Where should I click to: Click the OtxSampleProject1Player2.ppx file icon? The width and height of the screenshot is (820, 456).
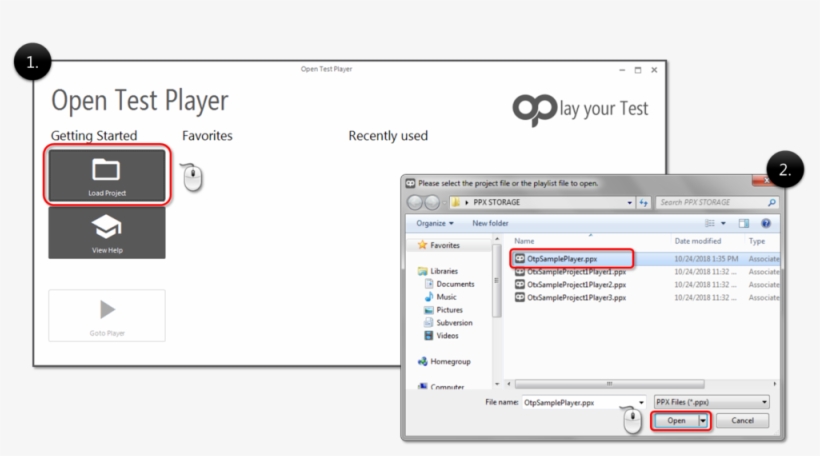pyautogui.click(x=519, y=284)
